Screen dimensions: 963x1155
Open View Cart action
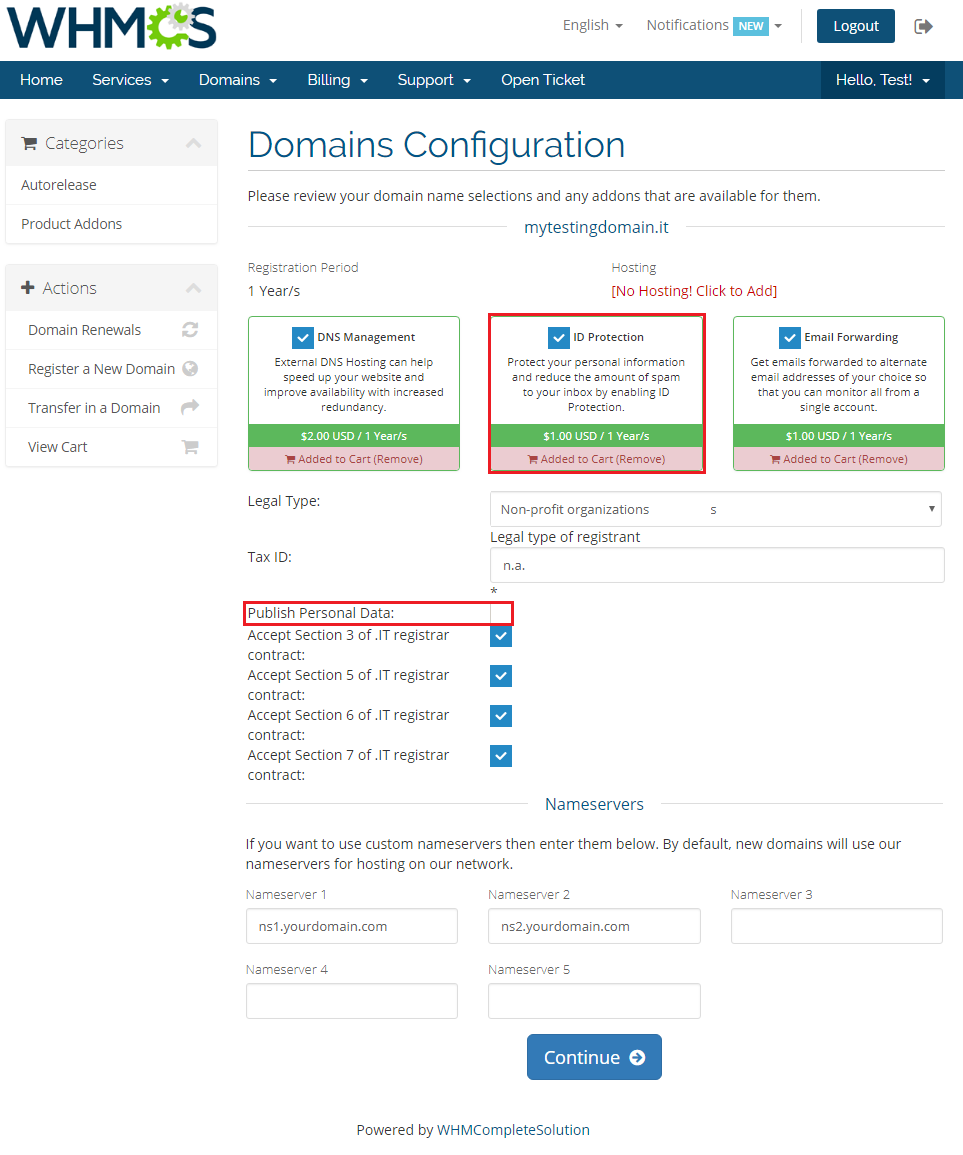coord(111,447)
